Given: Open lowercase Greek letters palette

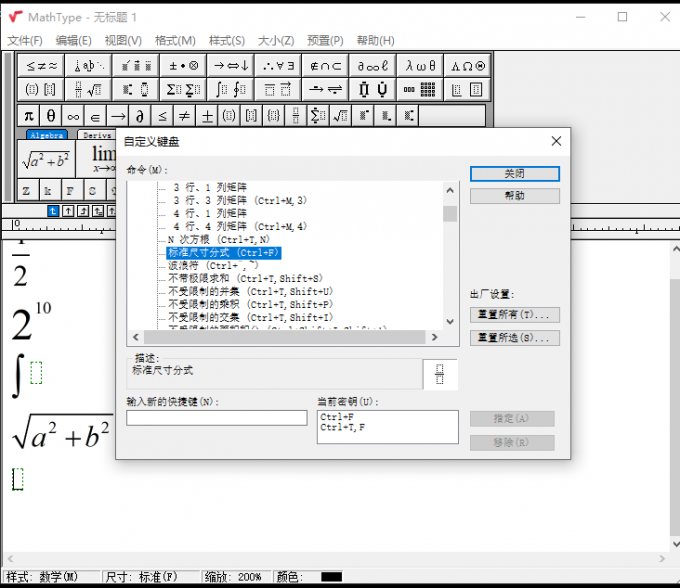Looking at the screenshot, I should (x=420, y=66).
